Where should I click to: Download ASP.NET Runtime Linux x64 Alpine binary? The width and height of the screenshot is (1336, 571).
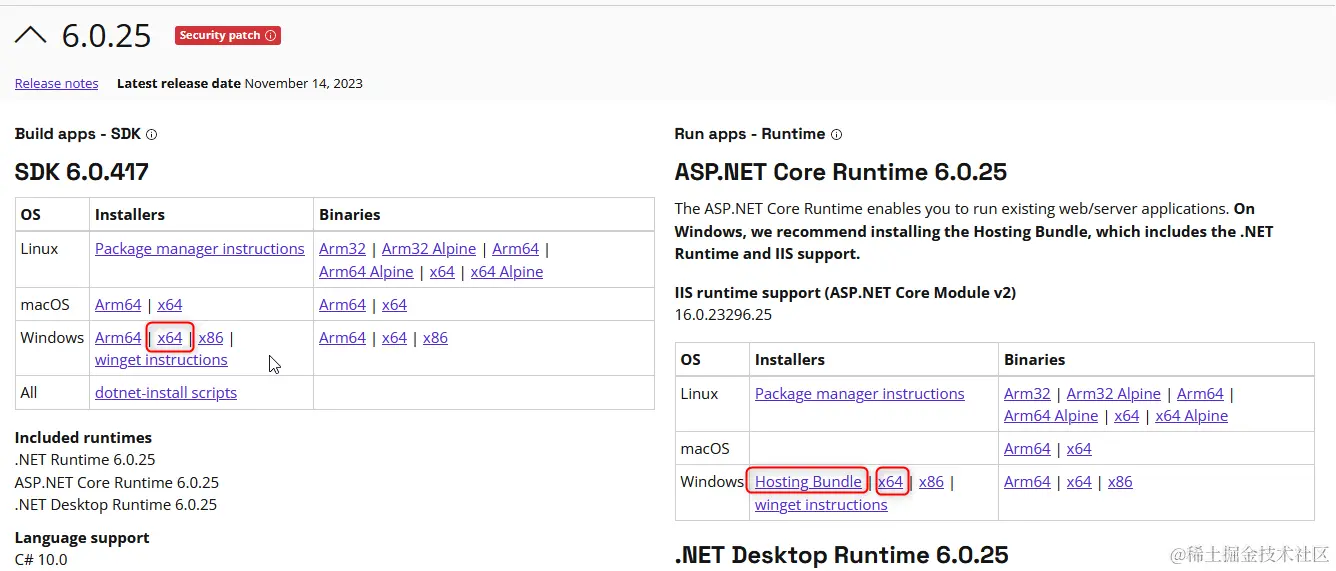point(1192,416)
